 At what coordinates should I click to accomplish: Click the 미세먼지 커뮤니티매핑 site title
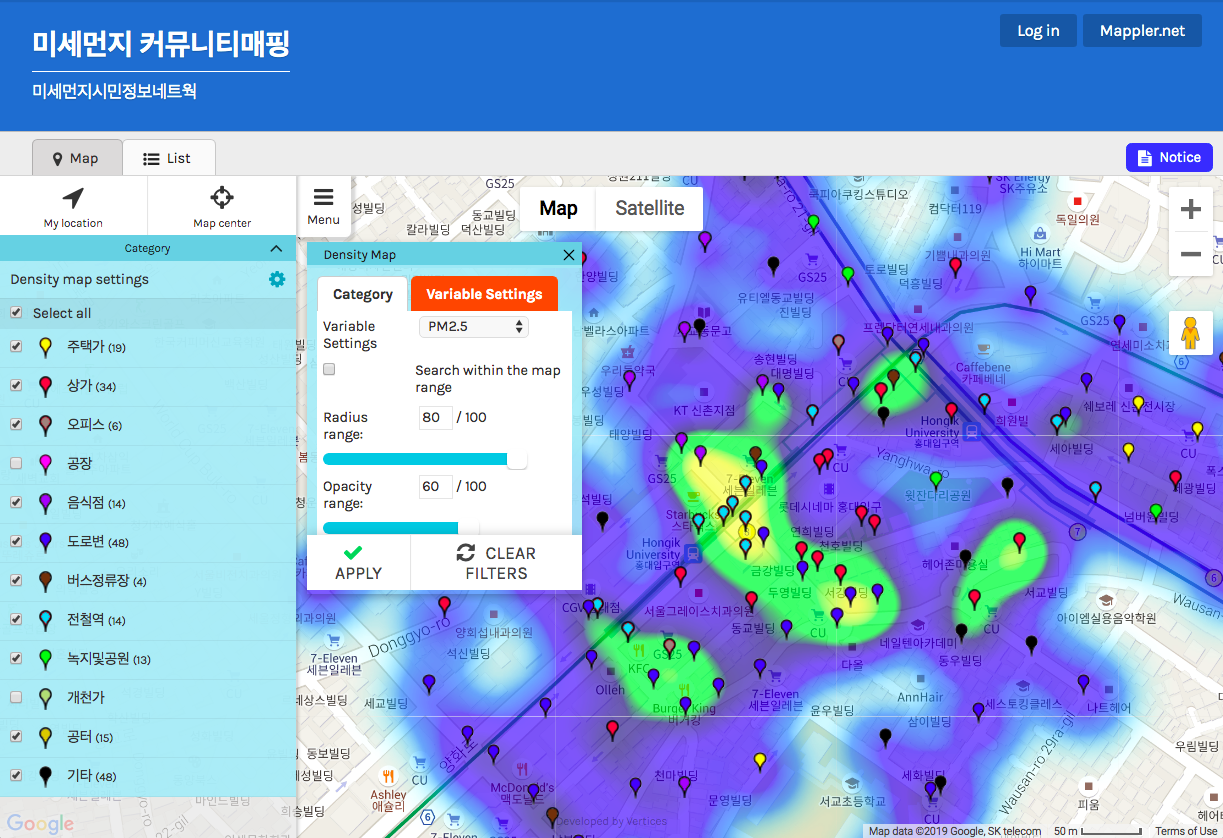(161, 44)
